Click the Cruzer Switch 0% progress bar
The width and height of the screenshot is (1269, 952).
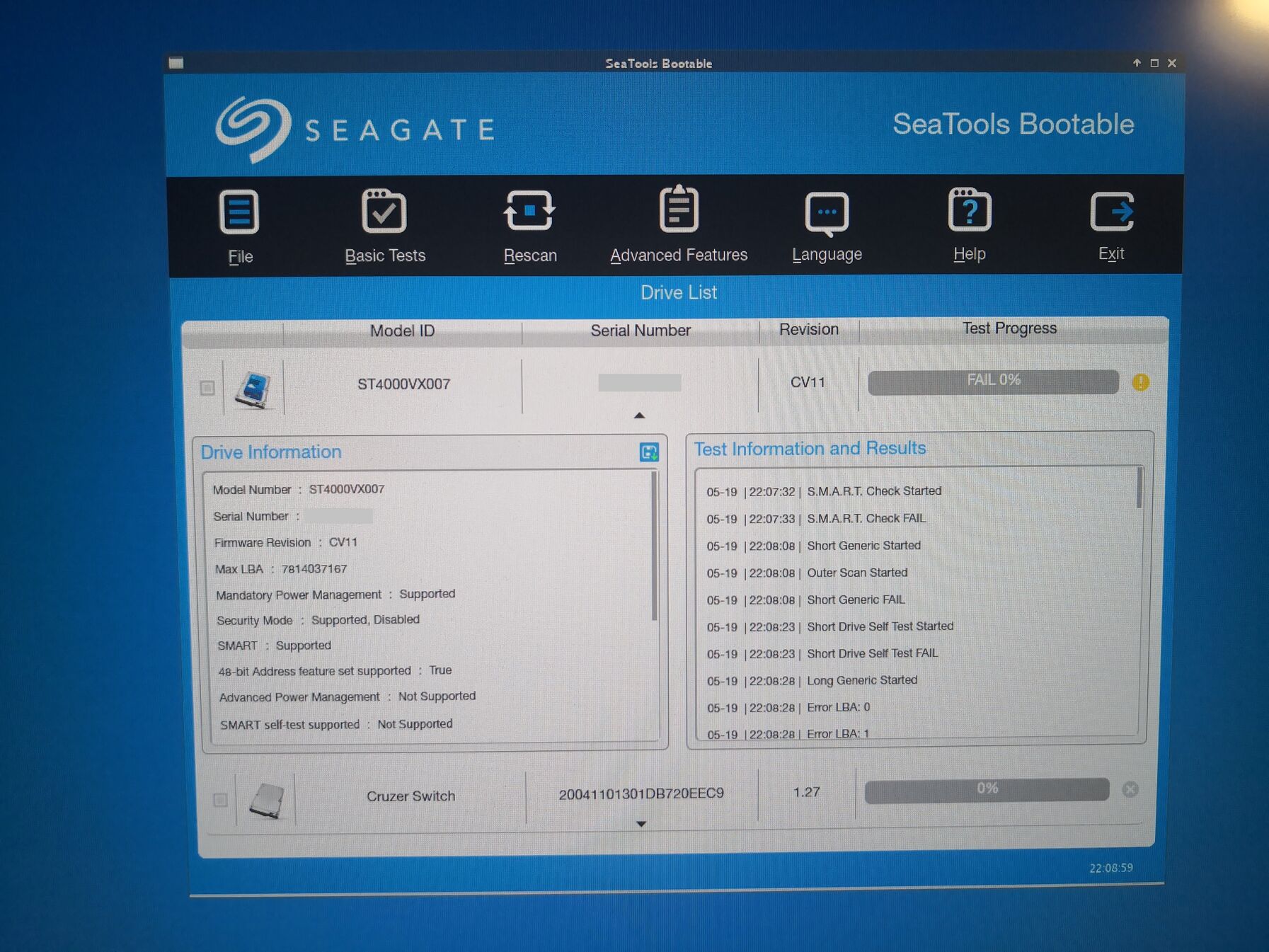click(987, 789)
